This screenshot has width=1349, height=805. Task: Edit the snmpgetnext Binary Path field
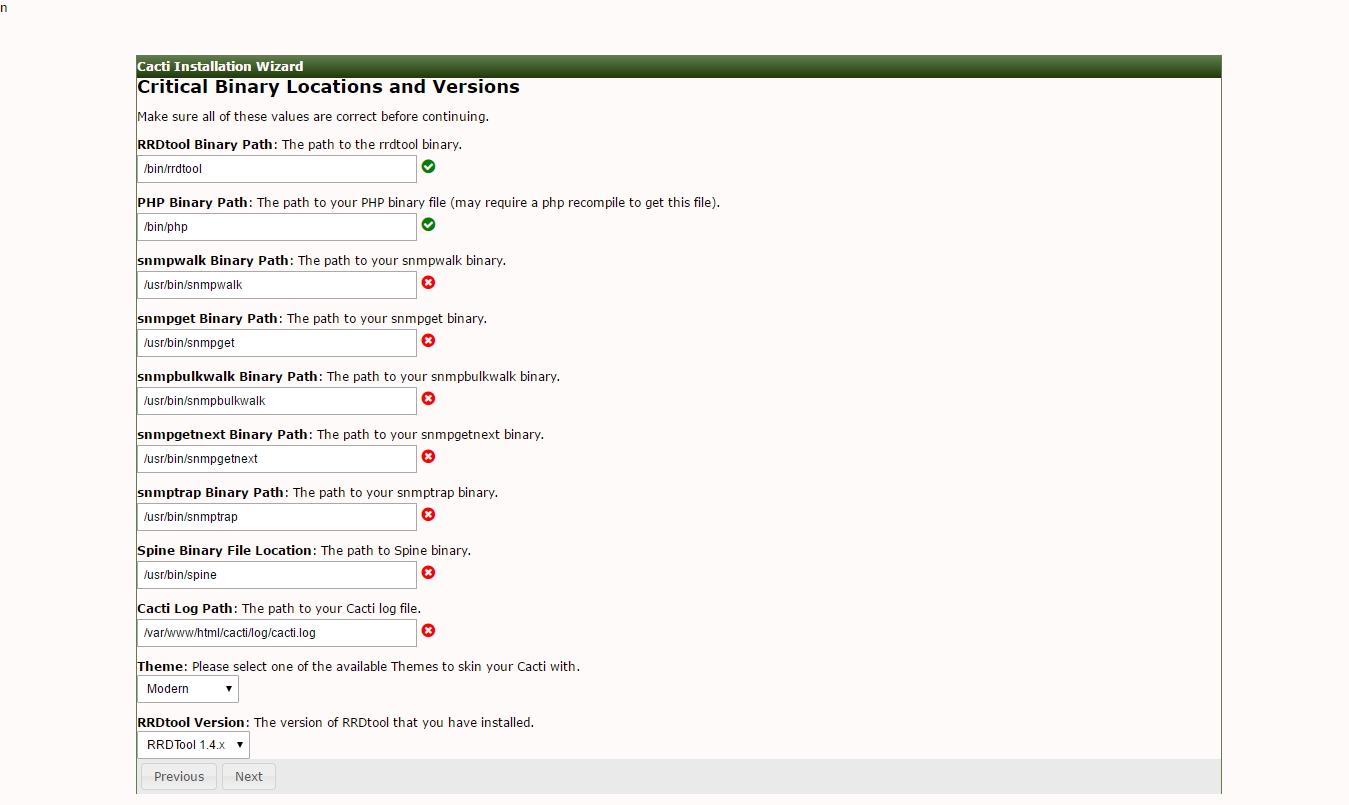(x=277, y=459)
